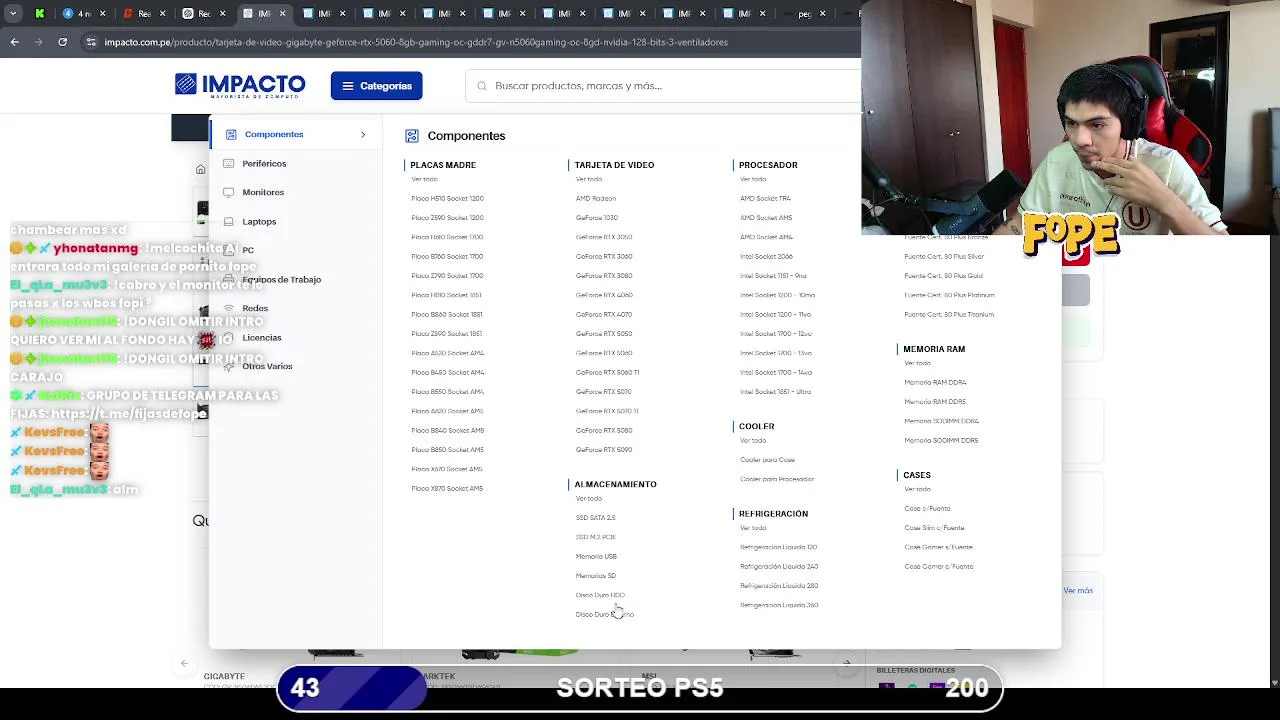Open REFRIGERACIÓN section heading

(773, 513)
